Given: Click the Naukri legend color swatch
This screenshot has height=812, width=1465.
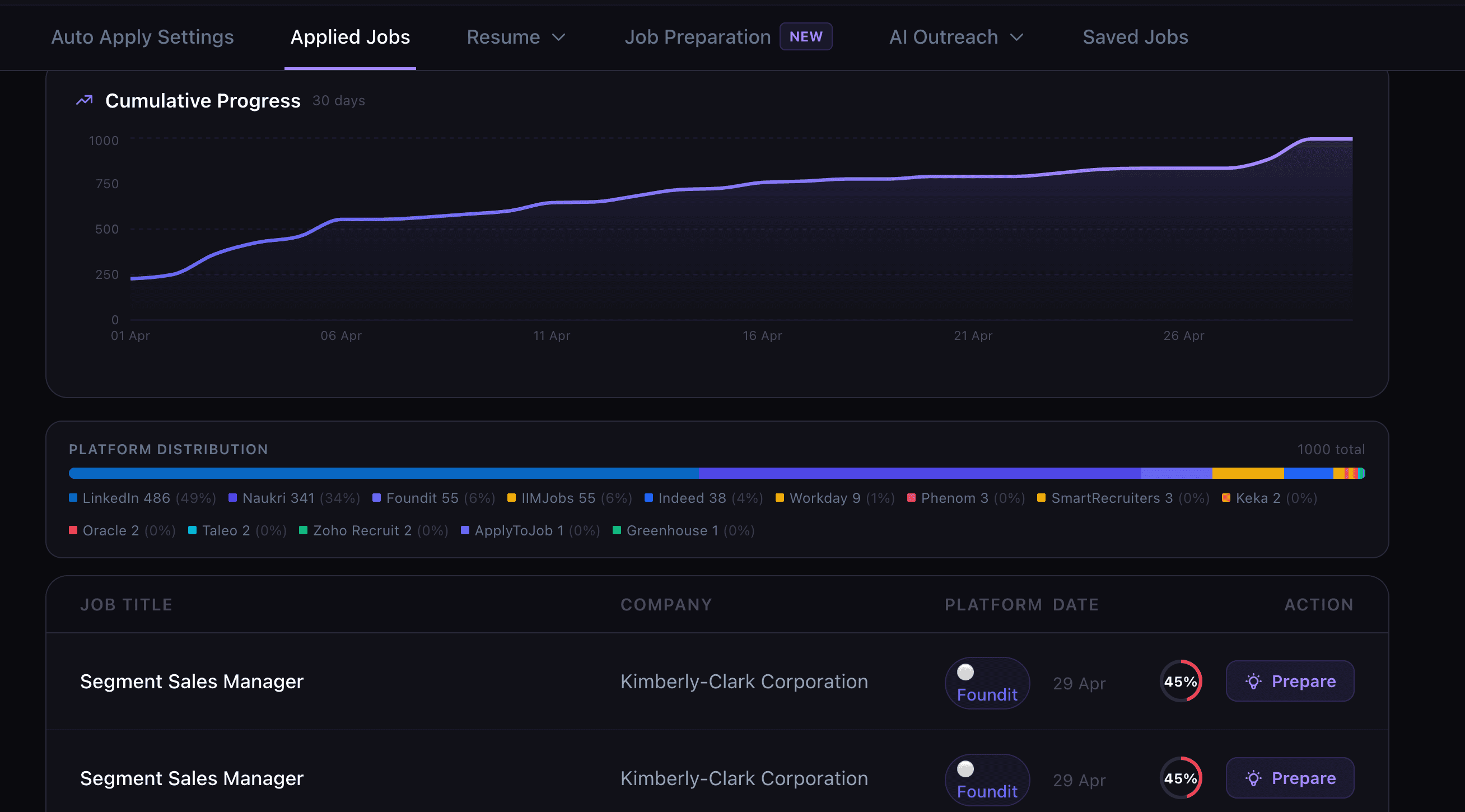Looking at the screenshot, I should pyautogui.click(x=232, y=497).
